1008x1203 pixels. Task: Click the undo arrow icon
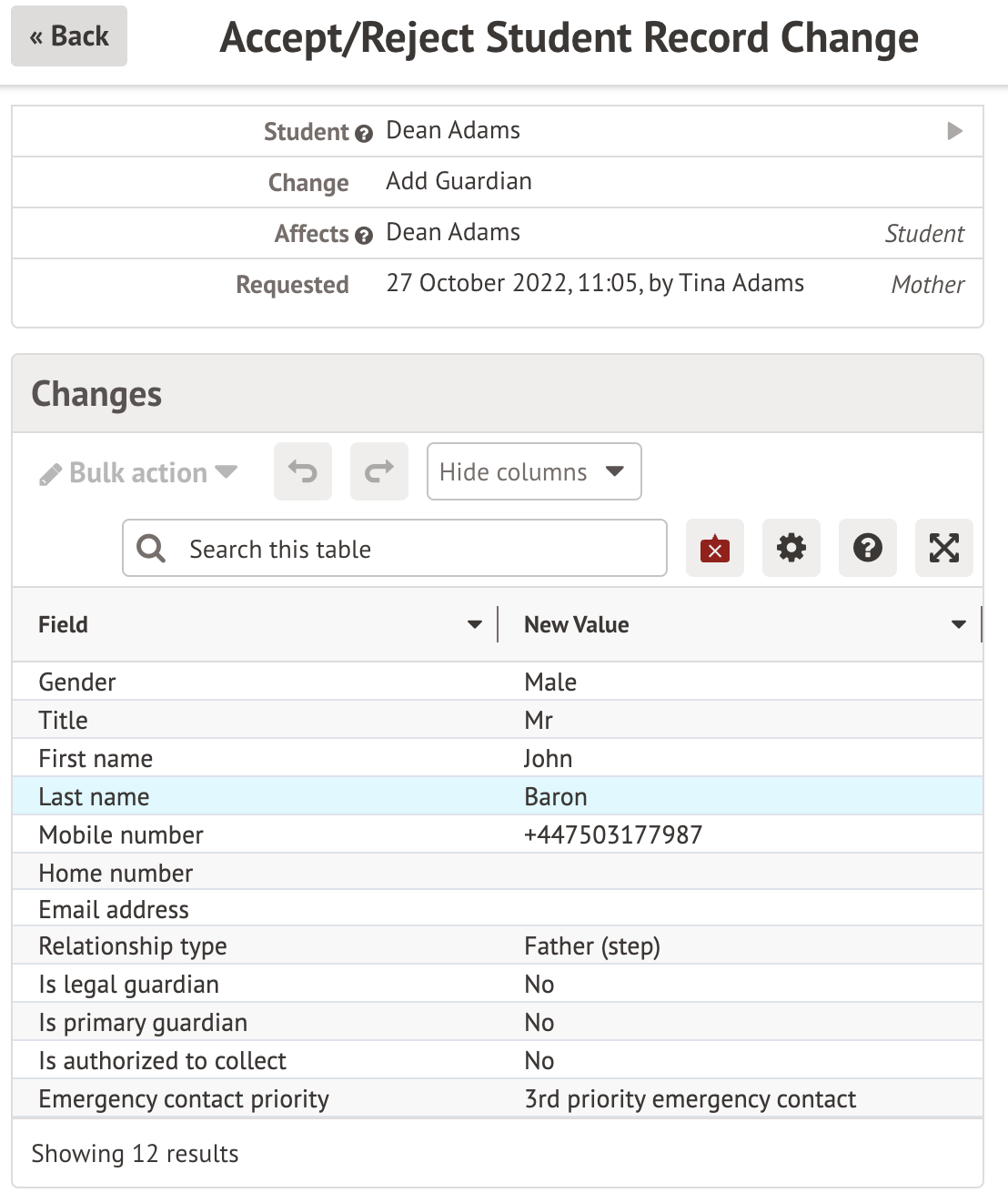tap(303, 471)
